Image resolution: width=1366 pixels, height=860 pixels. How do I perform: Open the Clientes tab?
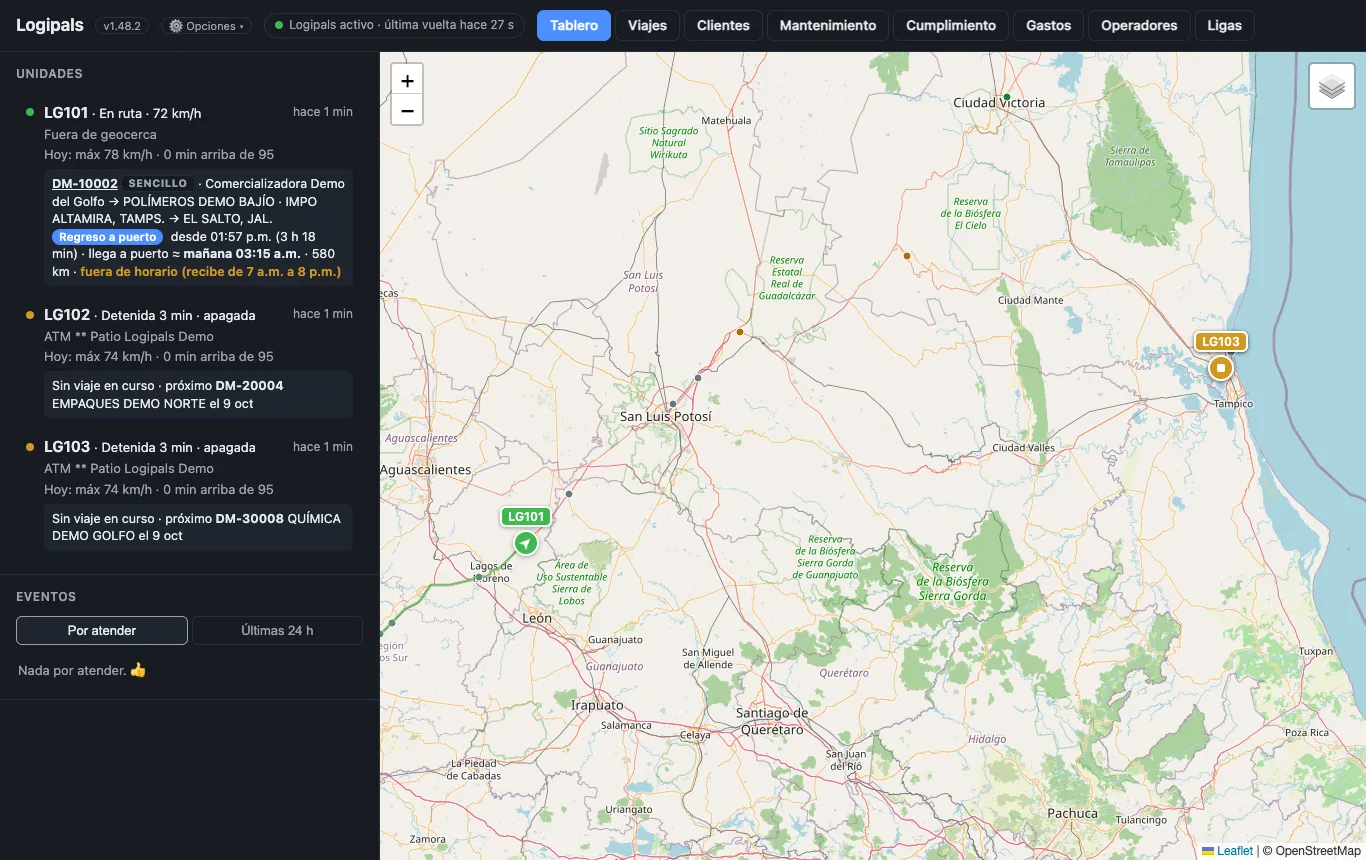click(723, 25)
